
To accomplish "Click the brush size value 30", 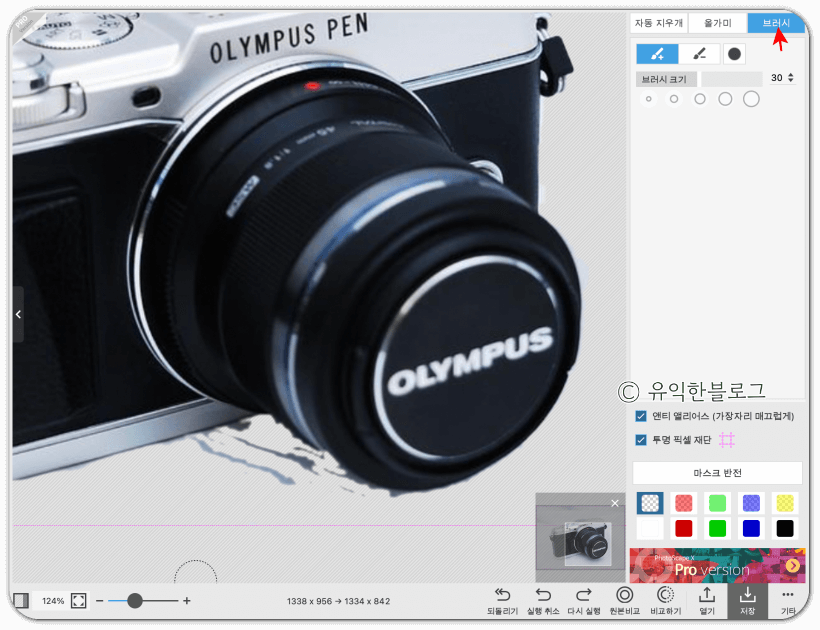I will coord(777,78).
